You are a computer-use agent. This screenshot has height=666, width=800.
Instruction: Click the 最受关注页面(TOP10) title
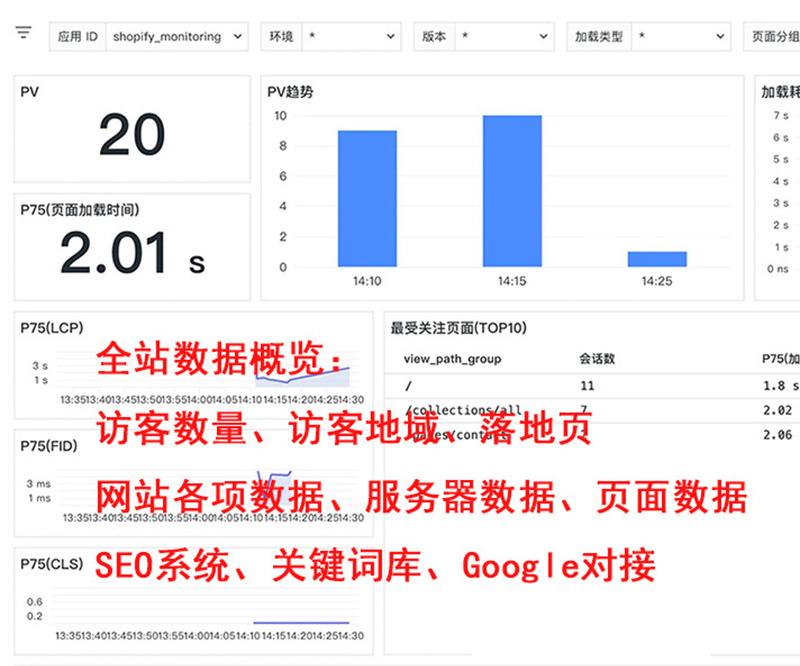point(459,328)
